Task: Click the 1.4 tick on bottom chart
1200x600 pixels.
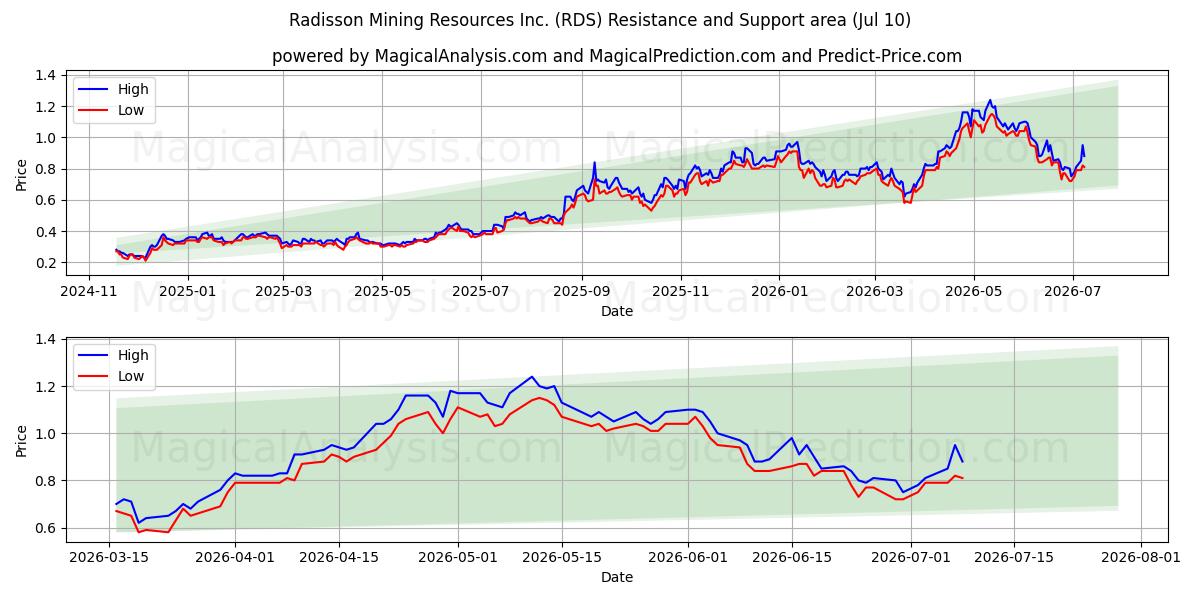Action: 44,340
